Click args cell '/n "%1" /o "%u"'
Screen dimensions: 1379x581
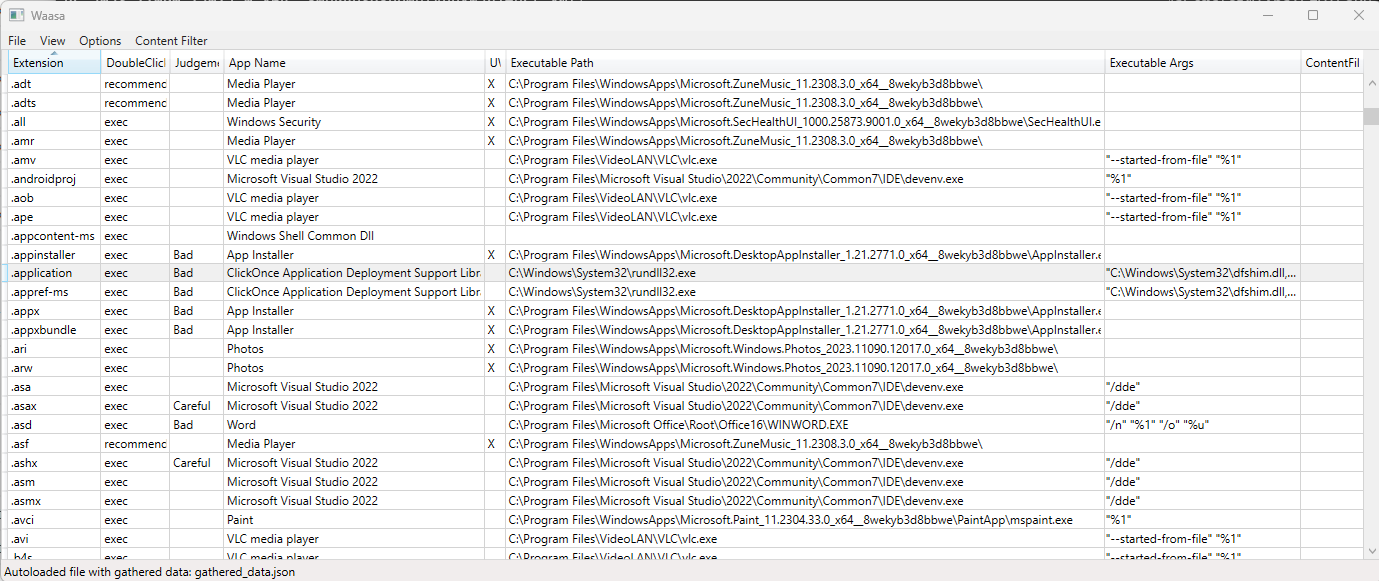[1202, 425]
